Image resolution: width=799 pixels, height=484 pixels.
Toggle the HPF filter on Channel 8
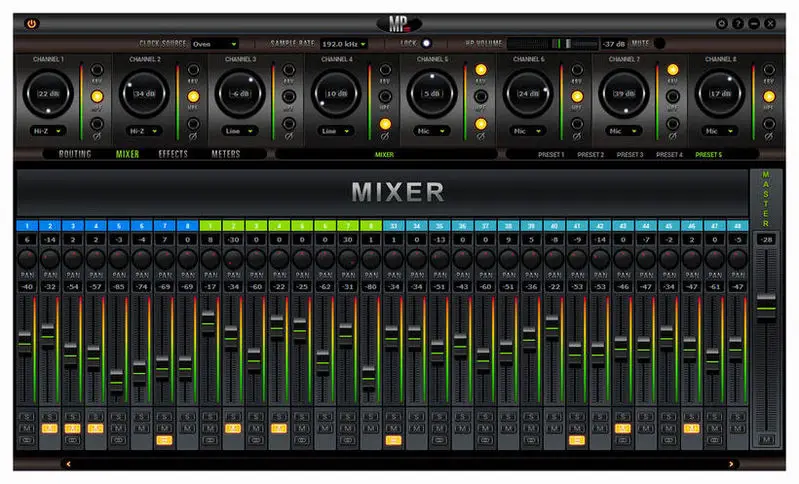(768, 98)
